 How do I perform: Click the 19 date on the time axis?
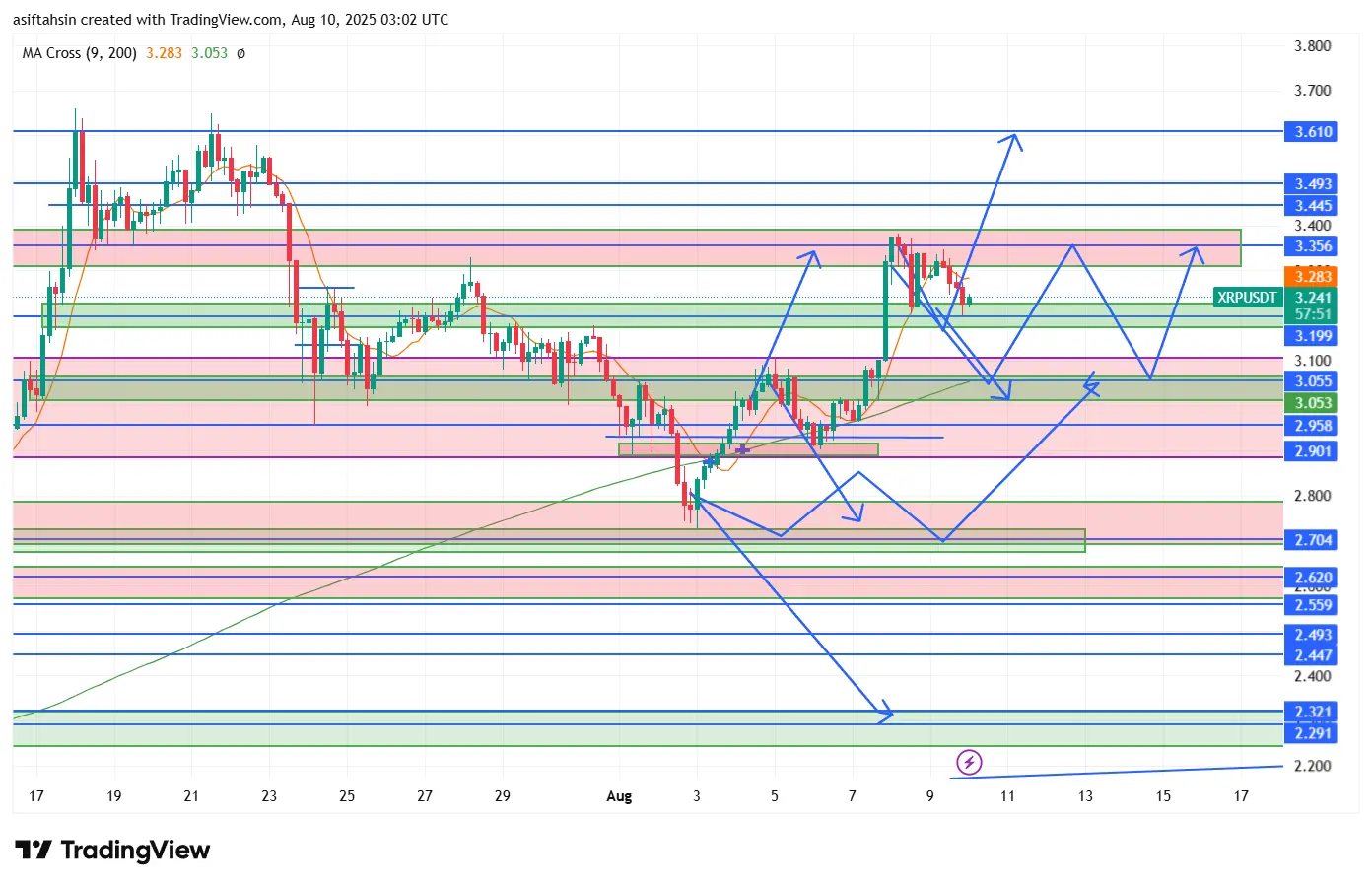(114, 796)
